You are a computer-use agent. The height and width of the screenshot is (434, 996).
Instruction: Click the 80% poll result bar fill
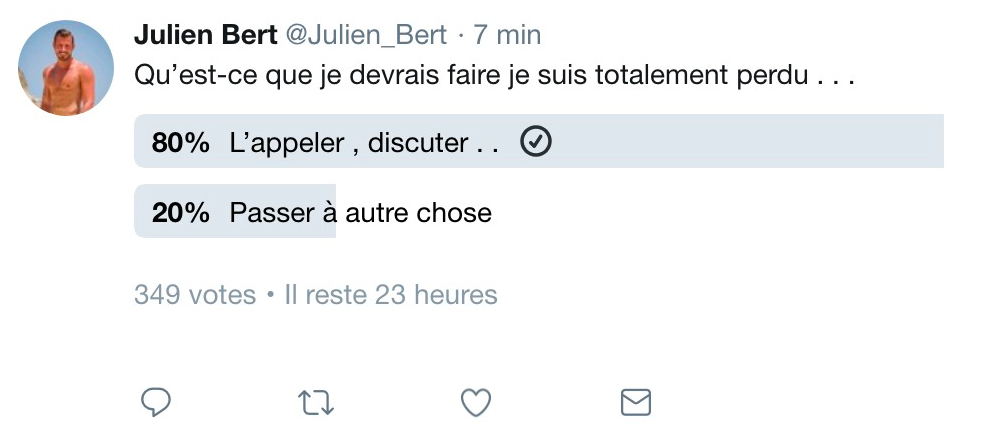(539, 141)
